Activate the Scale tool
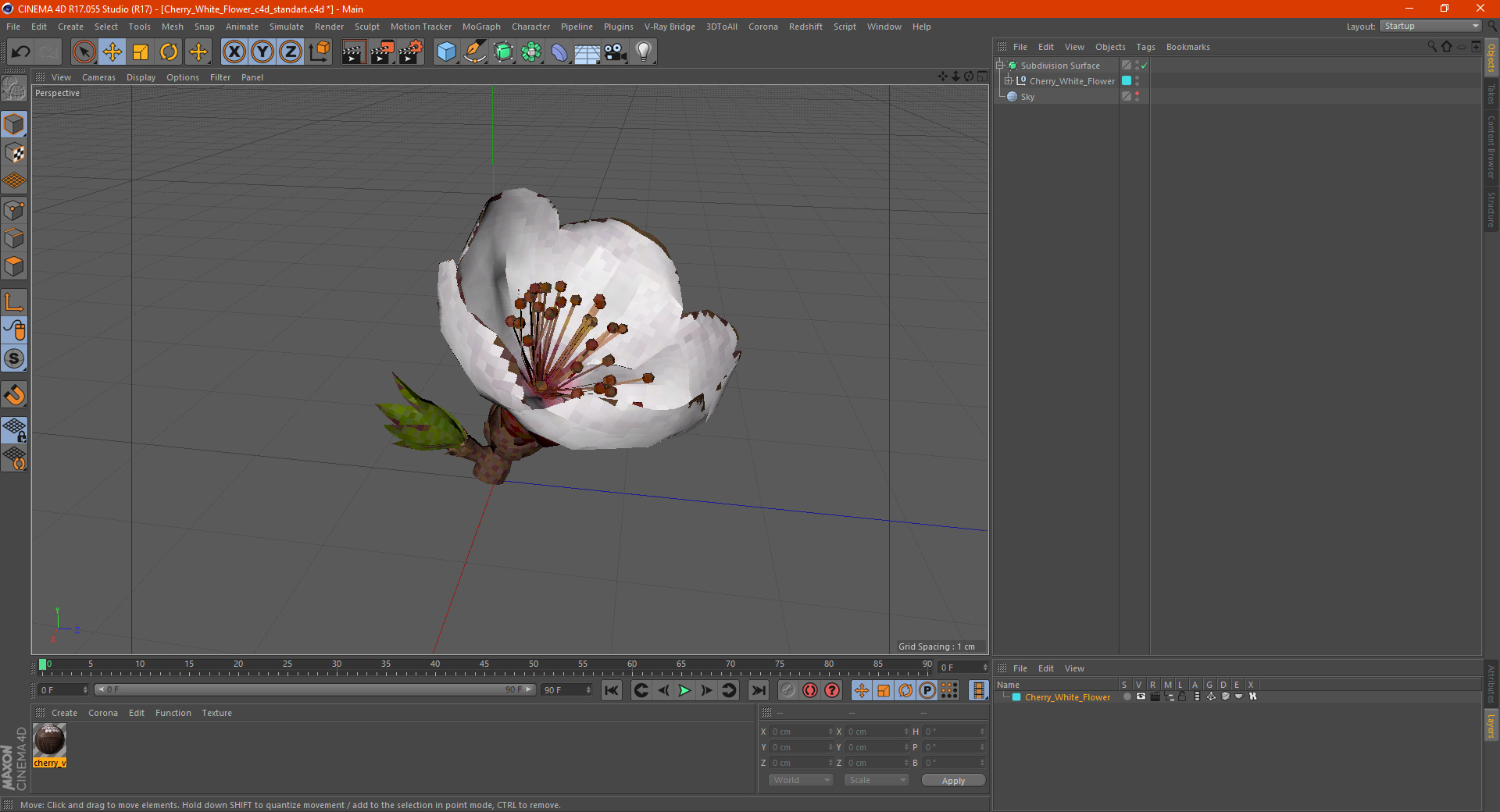Screen dimensions: 1500x812 click(141, 52)
